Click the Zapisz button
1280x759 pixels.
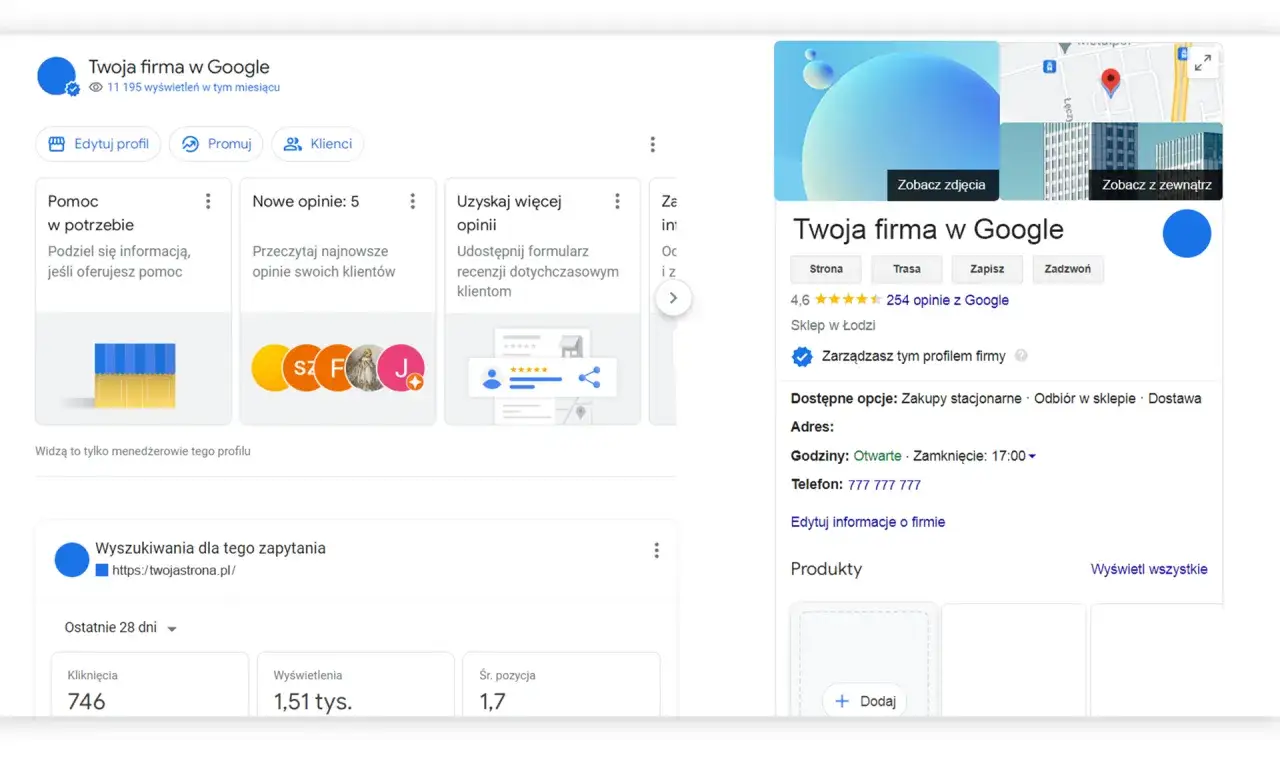point(987,269)
